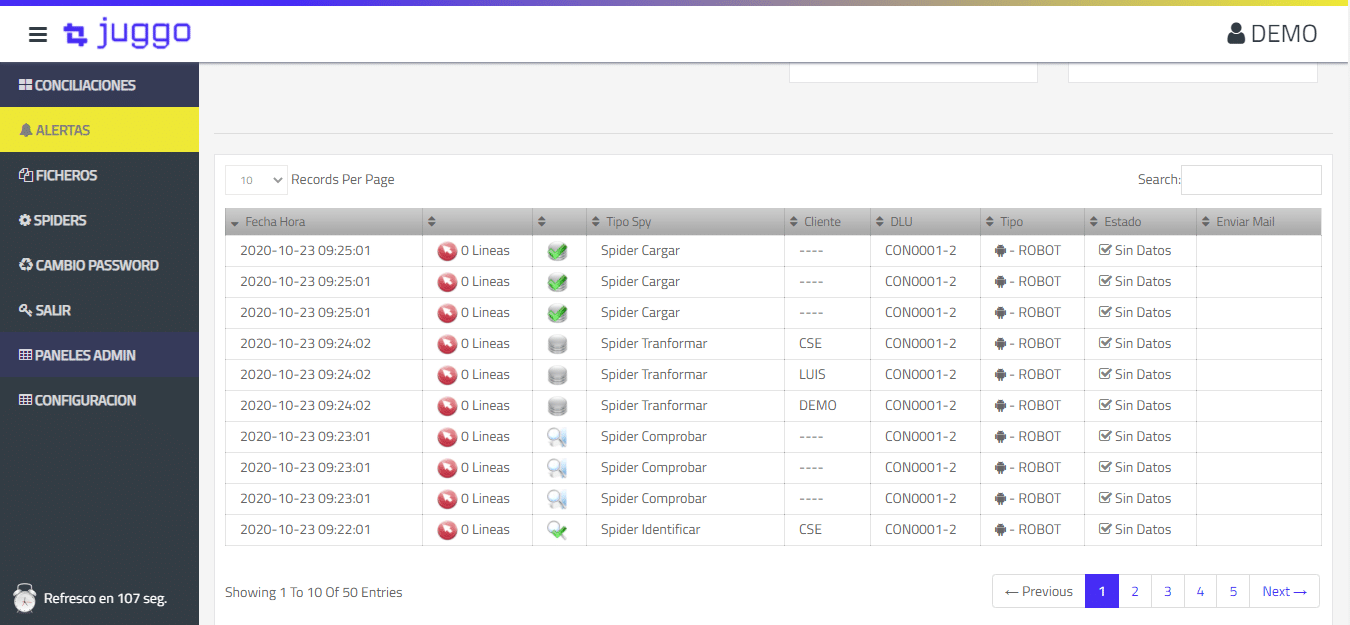Image resolution: width=1350 pixels, height=625 pixels.
Task: Click the Refresco en 107 seg. text
Action: click(105, 599)
